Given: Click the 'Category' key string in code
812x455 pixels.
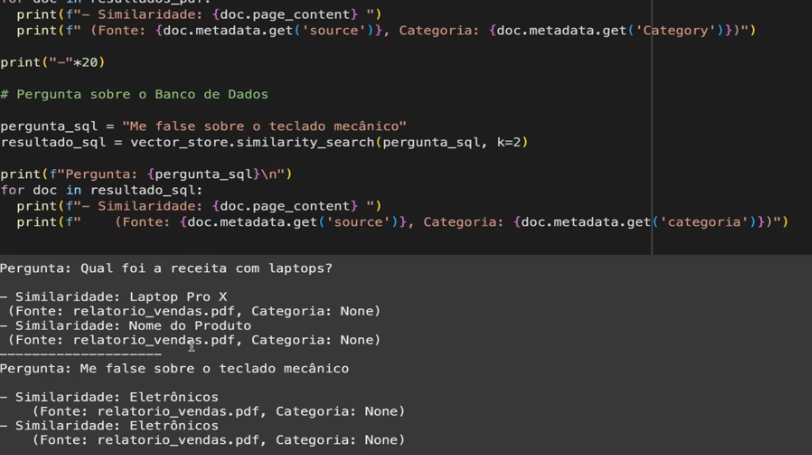Looking at the screenshot, I should (675, 31).
